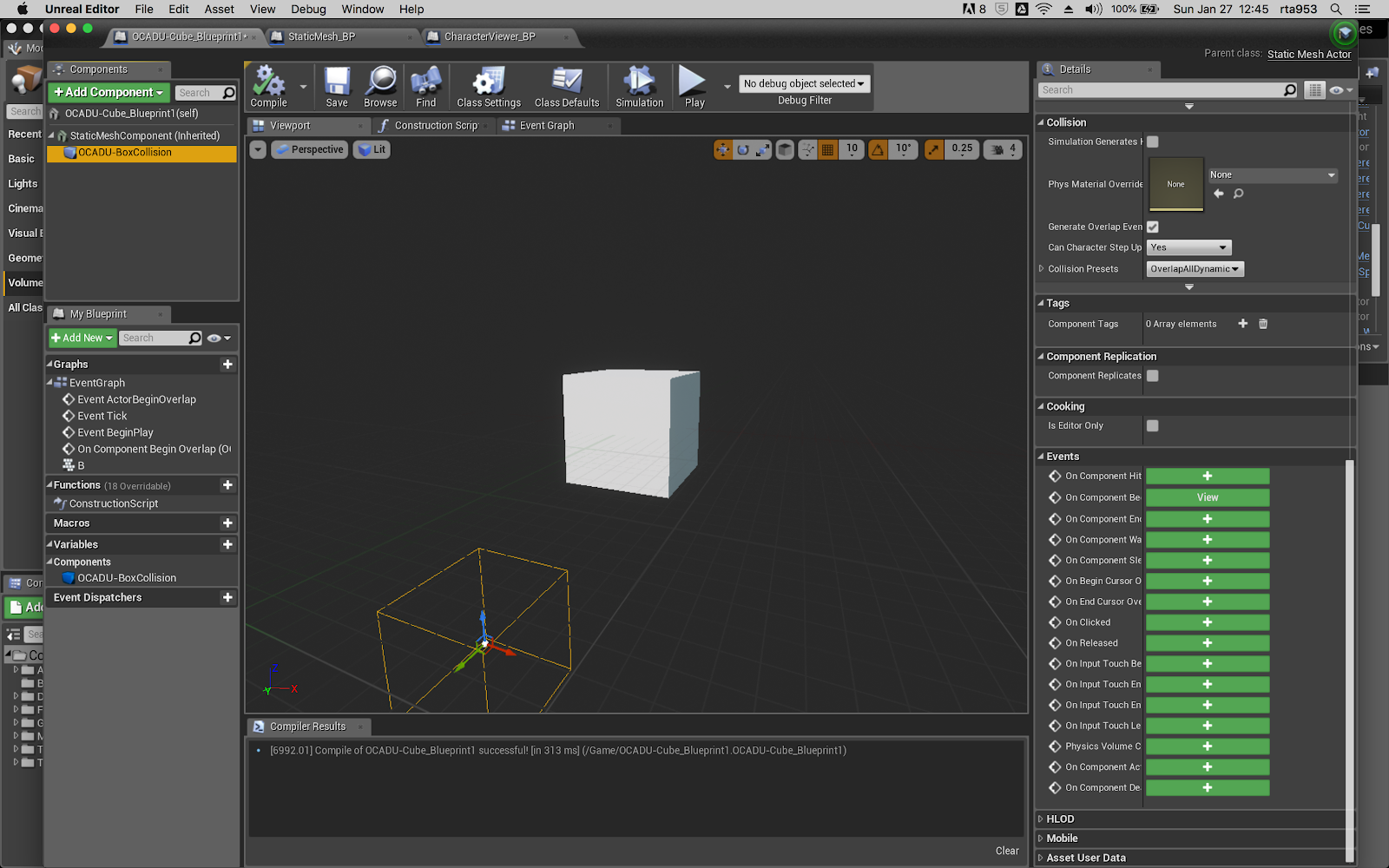
Task: Add an element to Component Tags
Action: 1242,324
